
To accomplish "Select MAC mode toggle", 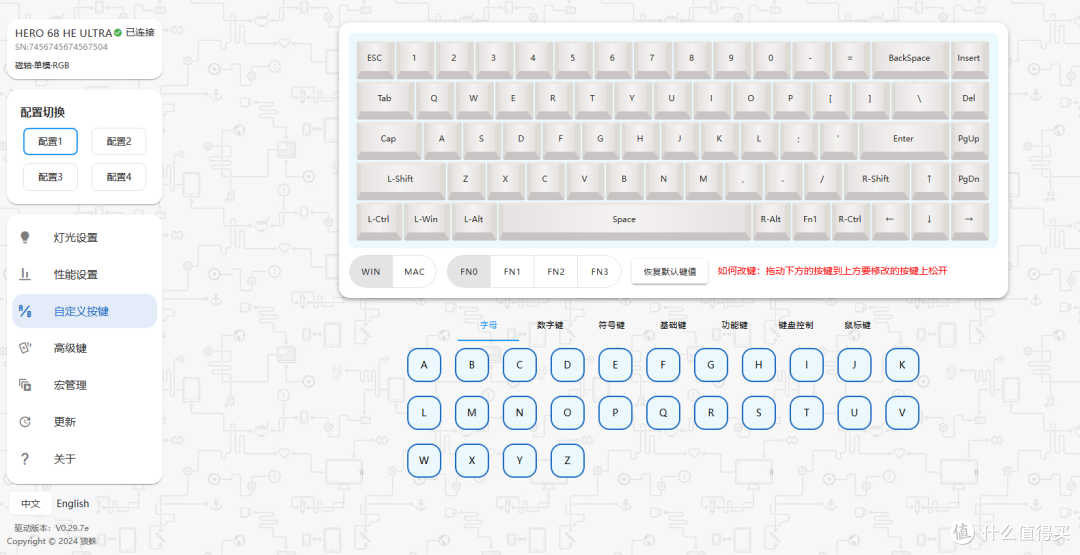I will pos(414,271).
